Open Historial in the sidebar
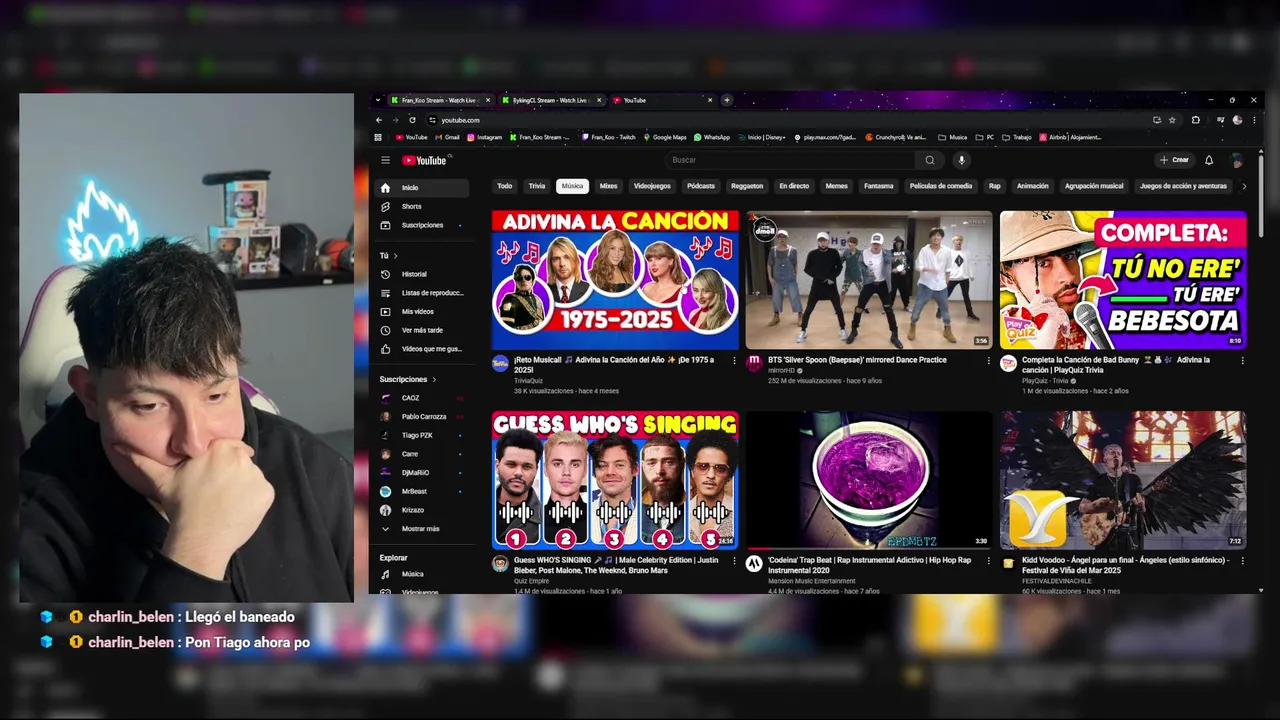Image resolution: width=1280 pixels, height=720 pixels. (423, 274)
